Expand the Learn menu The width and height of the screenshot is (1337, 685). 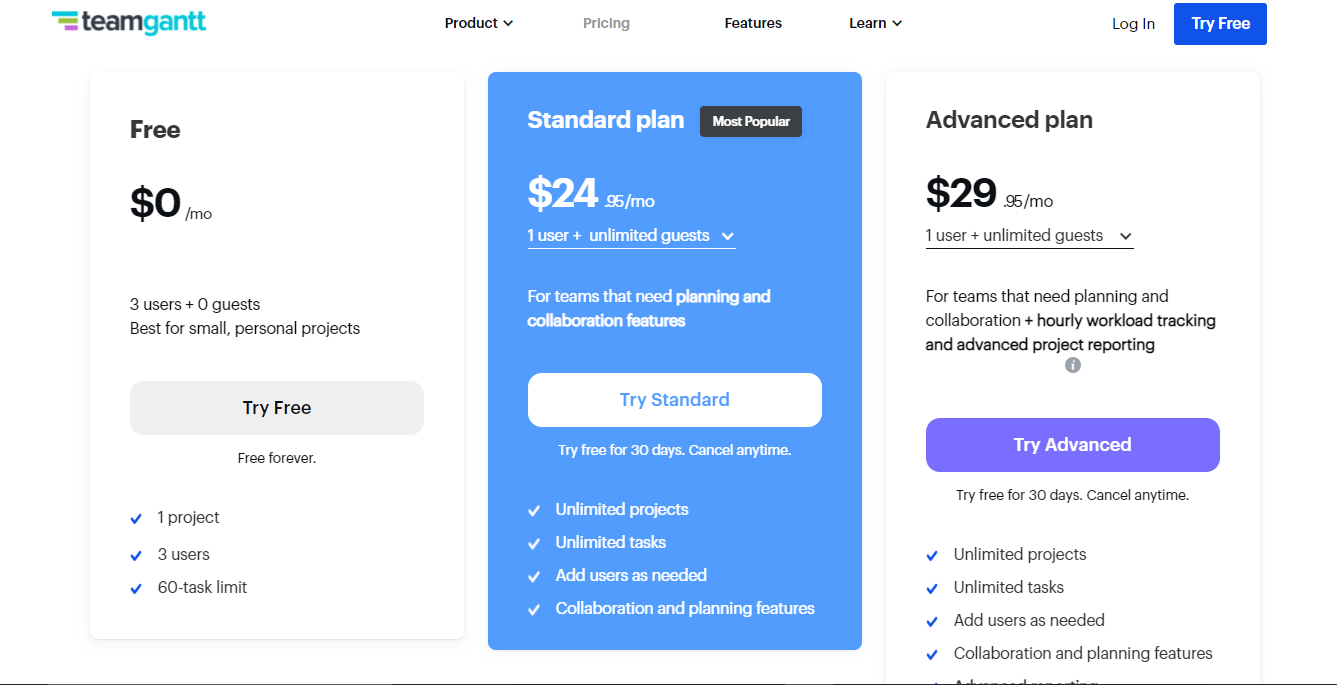point(875,23)
